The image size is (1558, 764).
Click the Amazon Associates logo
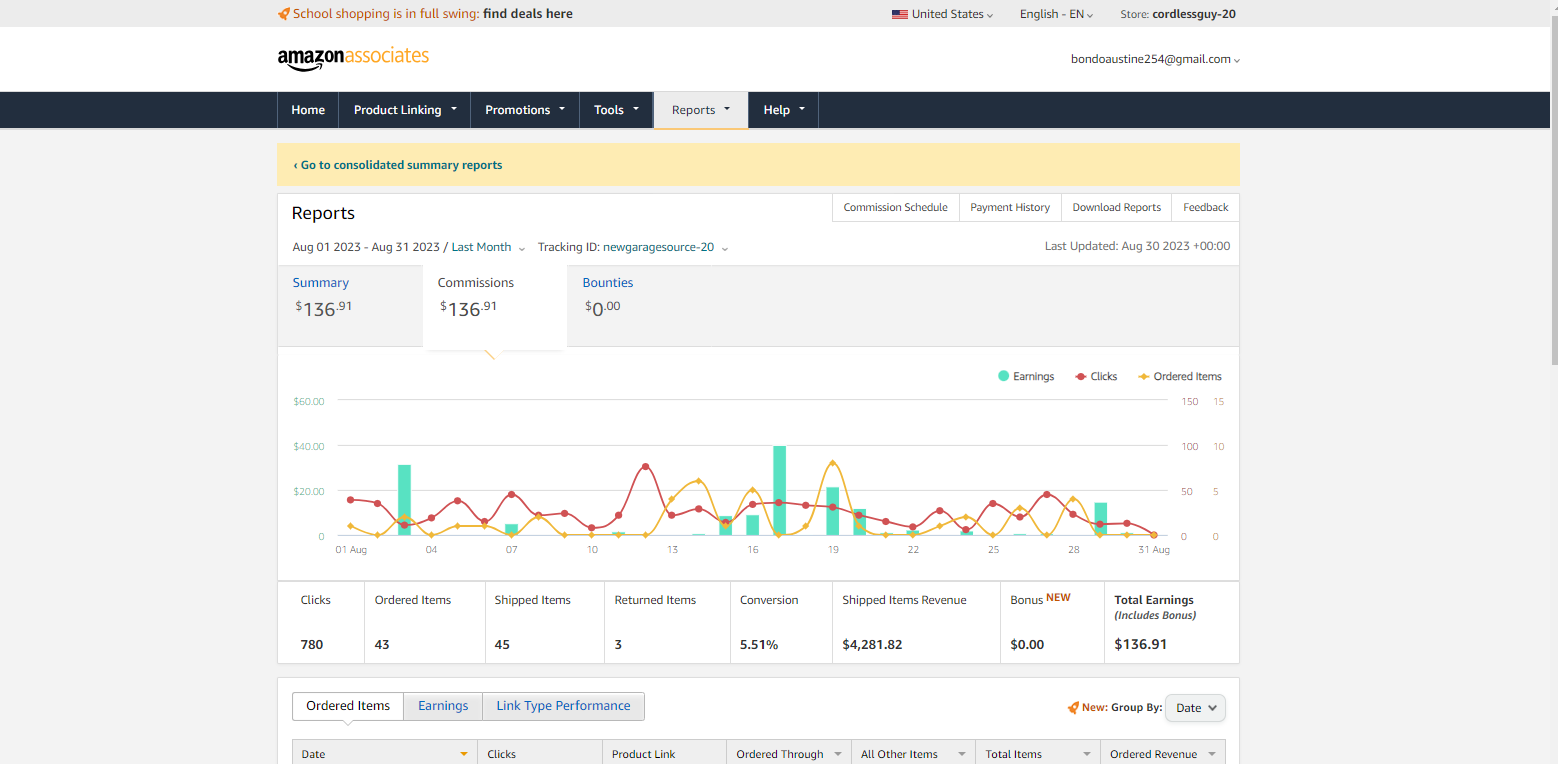coord(353,58)
